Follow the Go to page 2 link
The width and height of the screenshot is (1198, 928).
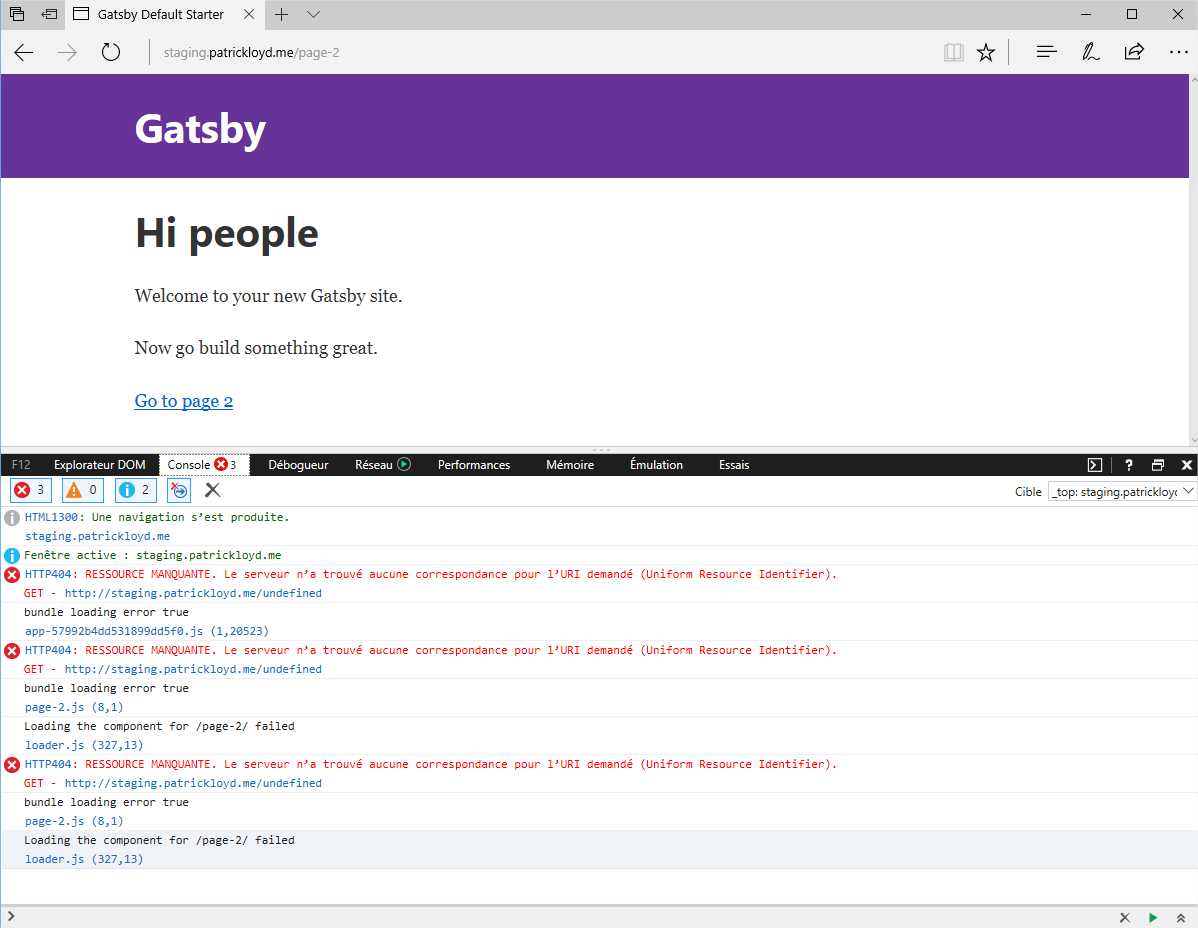(x=183, y=401)
